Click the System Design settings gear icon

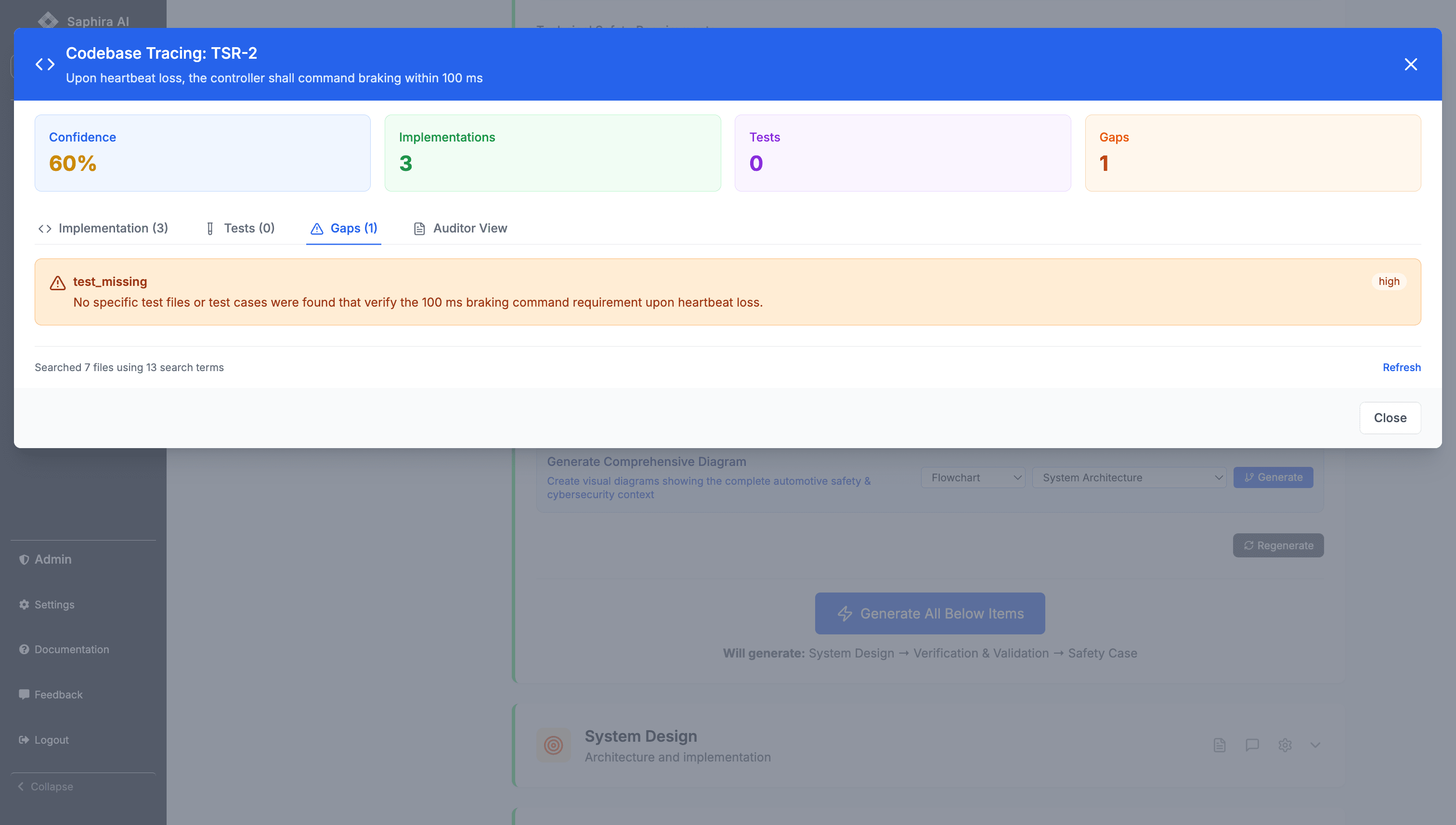(x=1284, y=745)
